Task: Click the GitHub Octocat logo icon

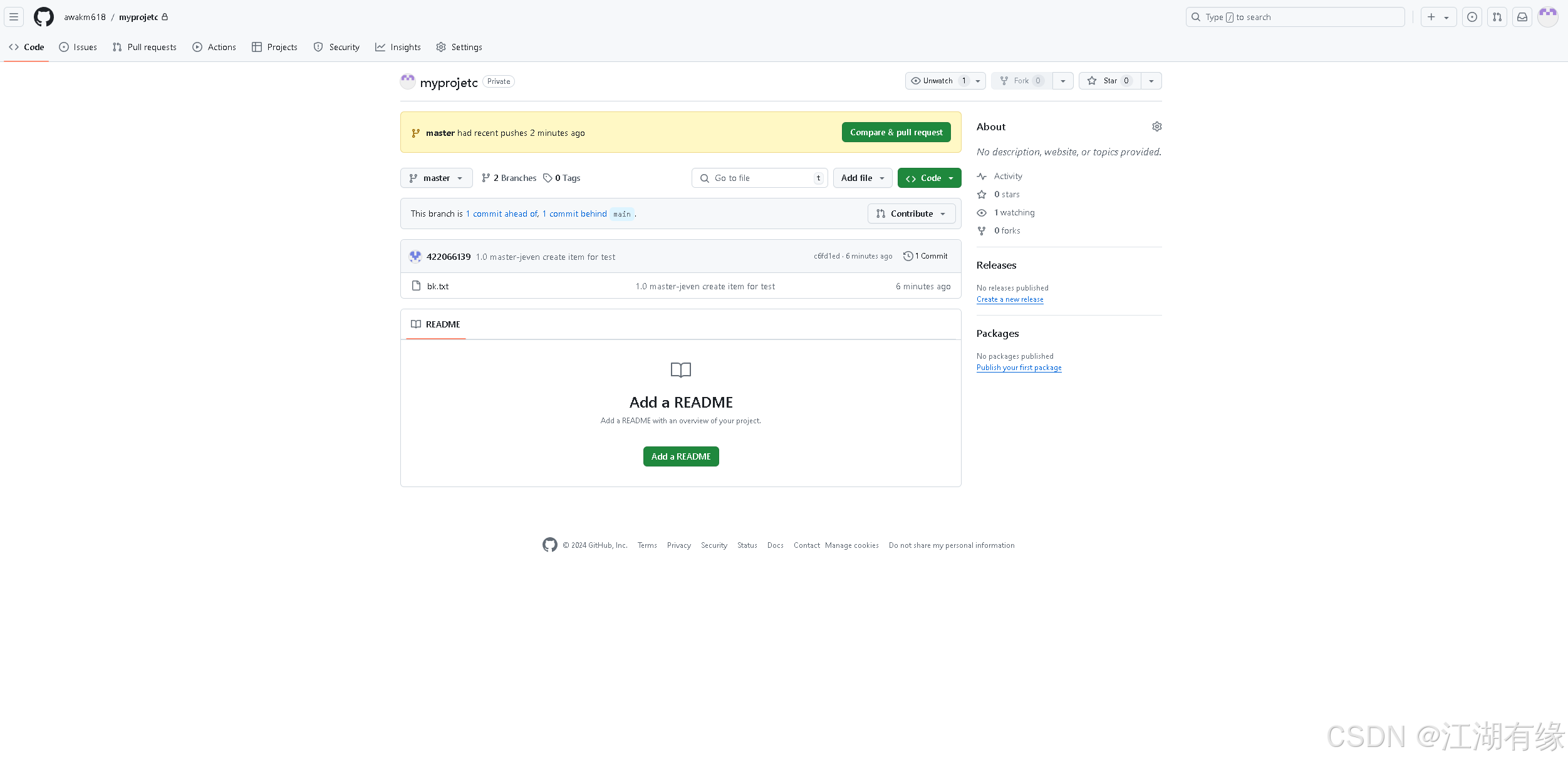Action: point(43,17)
